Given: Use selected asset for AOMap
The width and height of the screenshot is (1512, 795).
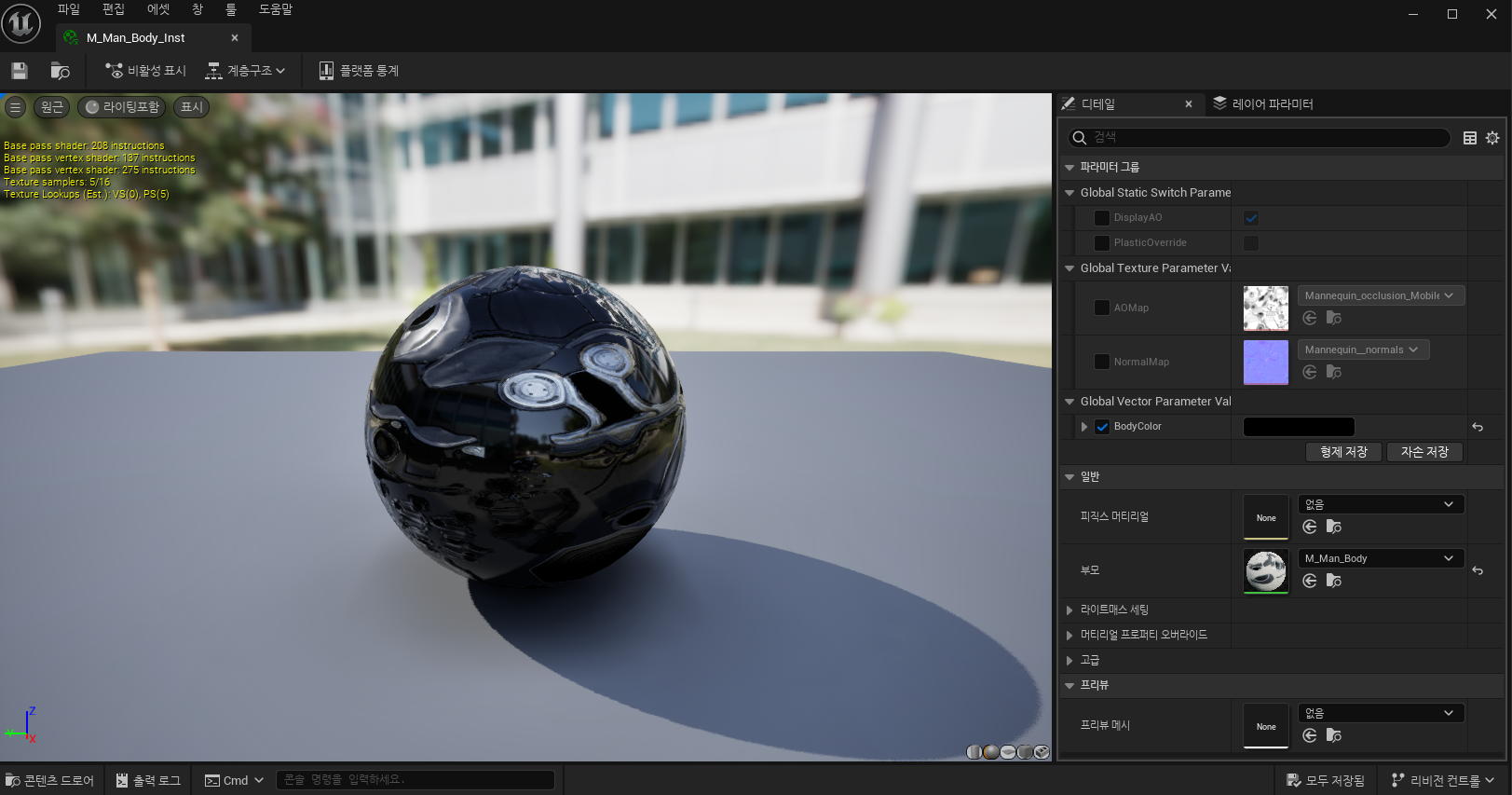Looking at the screenshot, I should (x=1310, y=318).
